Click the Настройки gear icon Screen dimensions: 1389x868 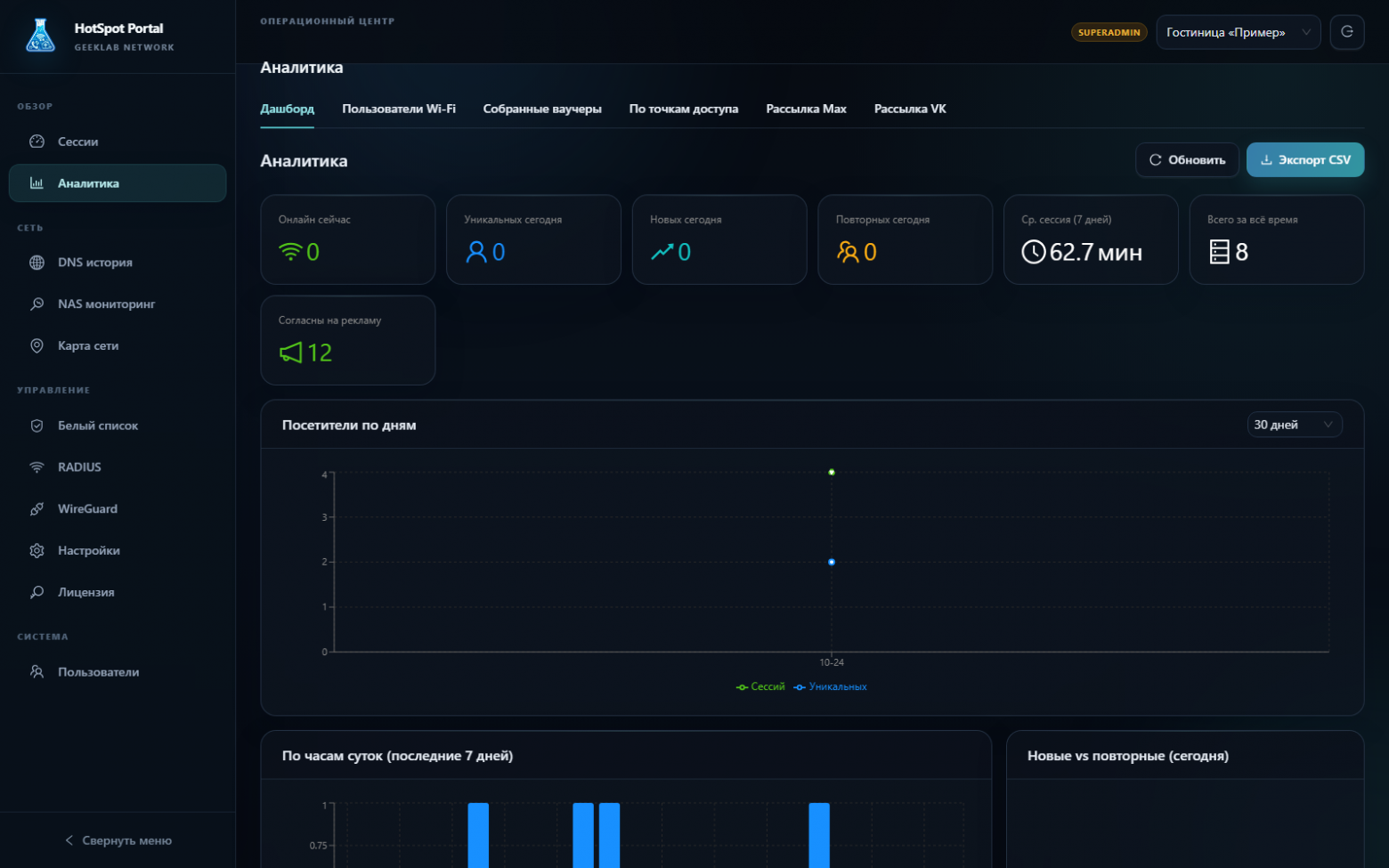click(x=37, y=550)
